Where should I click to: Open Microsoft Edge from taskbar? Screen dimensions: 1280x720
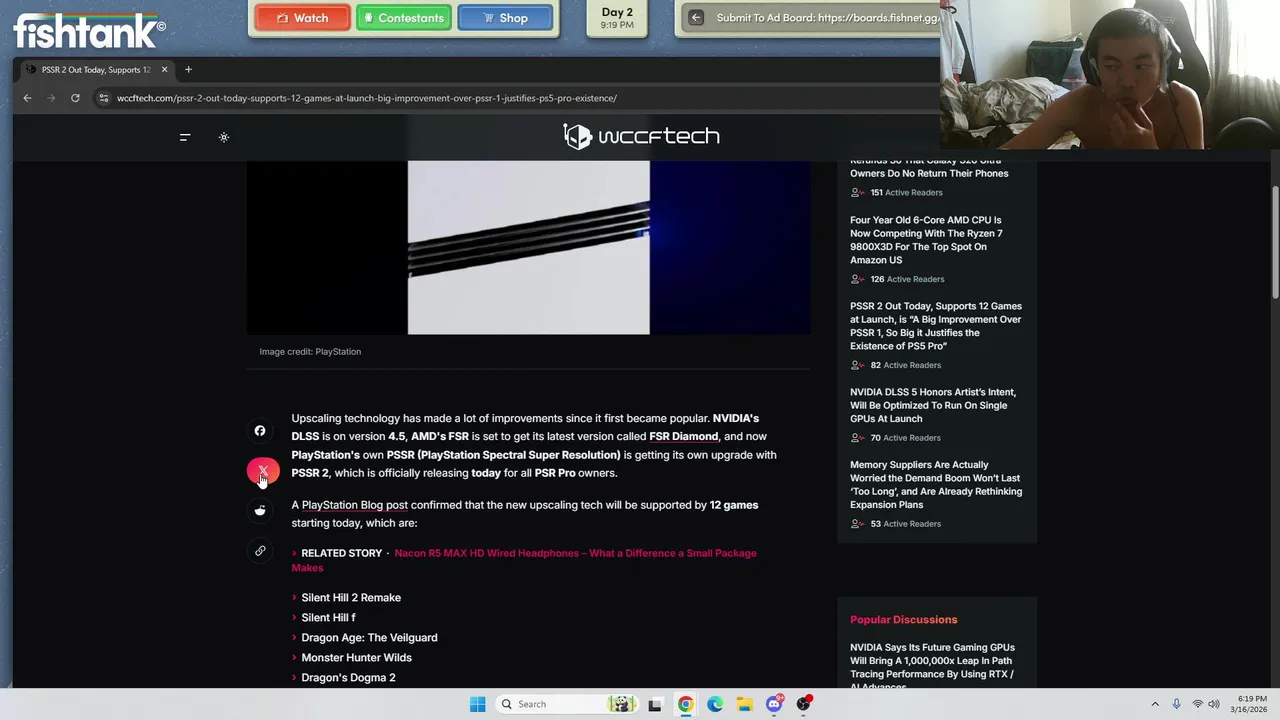715,704
